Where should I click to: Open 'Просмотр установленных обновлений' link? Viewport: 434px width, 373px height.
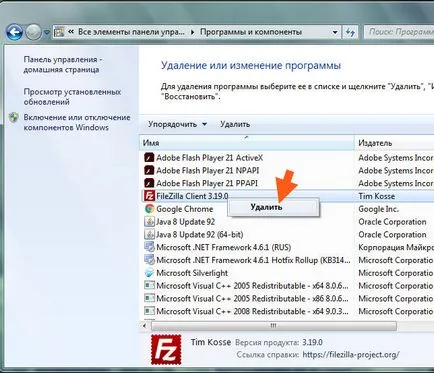coord(72,97)
